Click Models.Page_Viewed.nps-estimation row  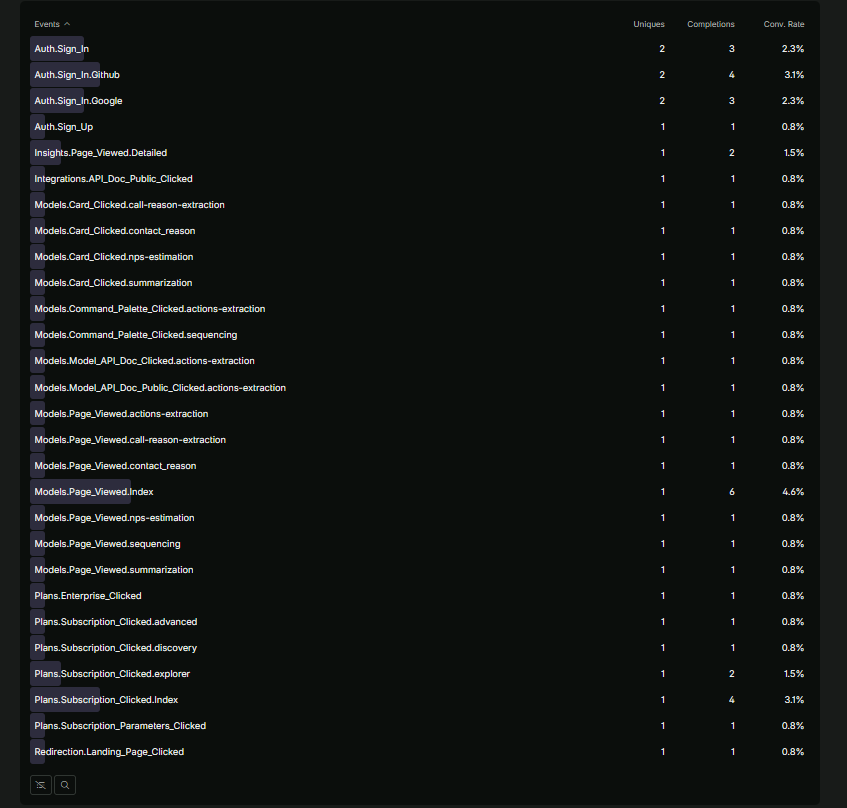coord(114,518)
